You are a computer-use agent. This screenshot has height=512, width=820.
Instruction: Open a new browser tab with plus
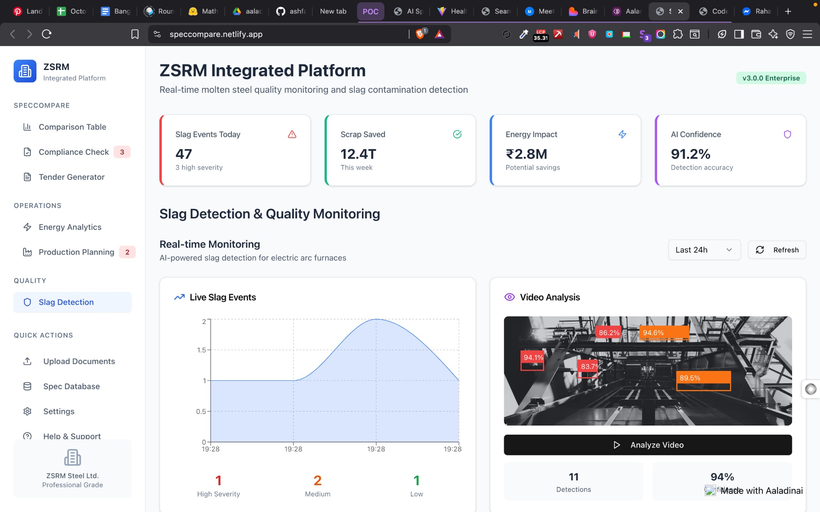(x=788, y=12)
